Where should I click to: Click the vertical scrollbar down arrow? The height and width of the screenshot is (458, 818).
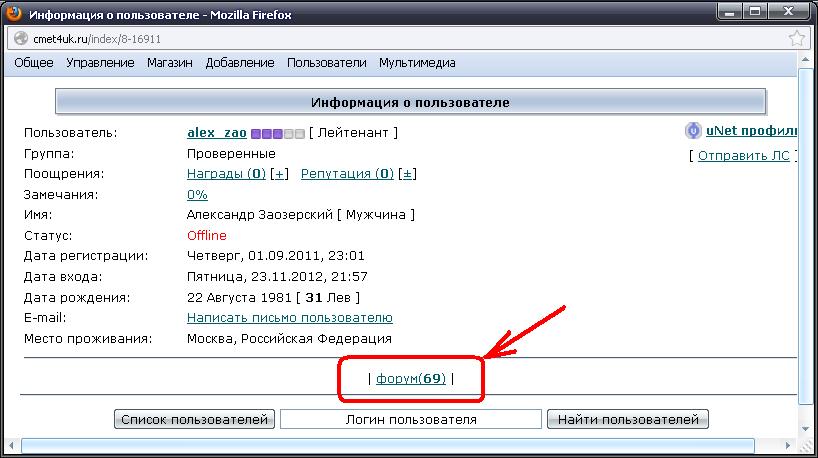click(x=805, y=429)
